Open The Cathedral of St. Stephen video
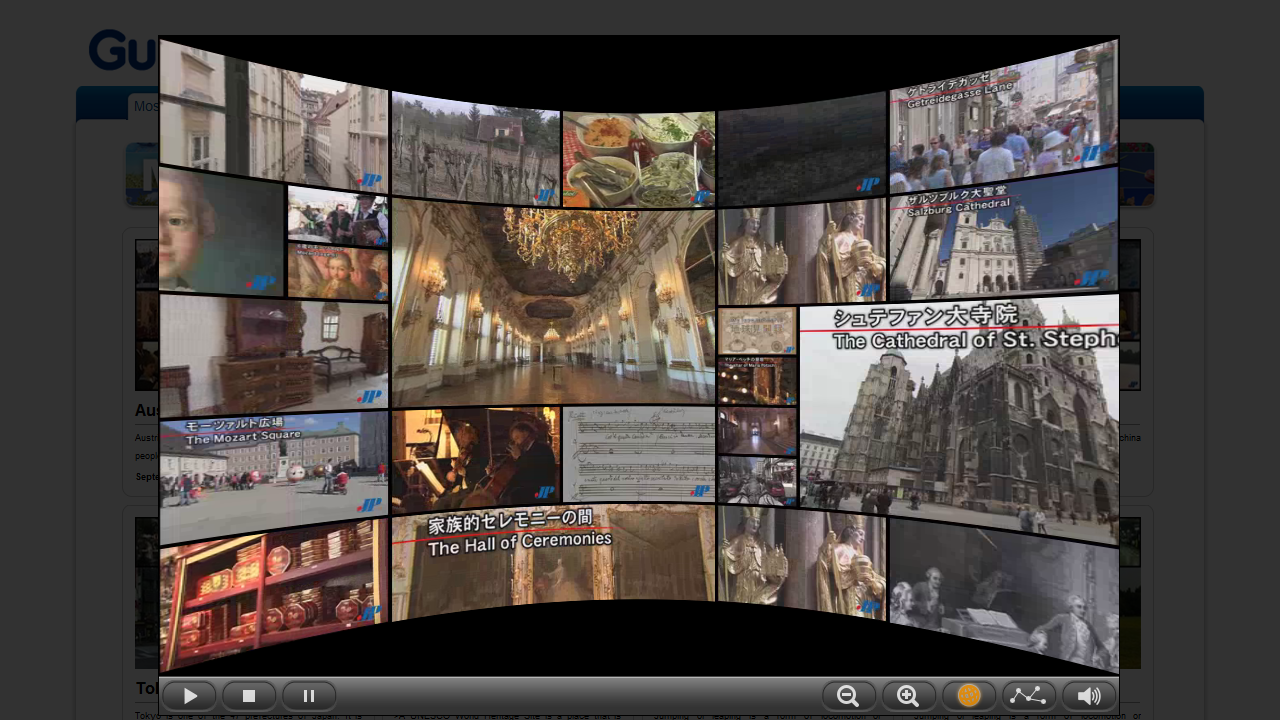Screen dimensions: 1280x720 [959, 418]
